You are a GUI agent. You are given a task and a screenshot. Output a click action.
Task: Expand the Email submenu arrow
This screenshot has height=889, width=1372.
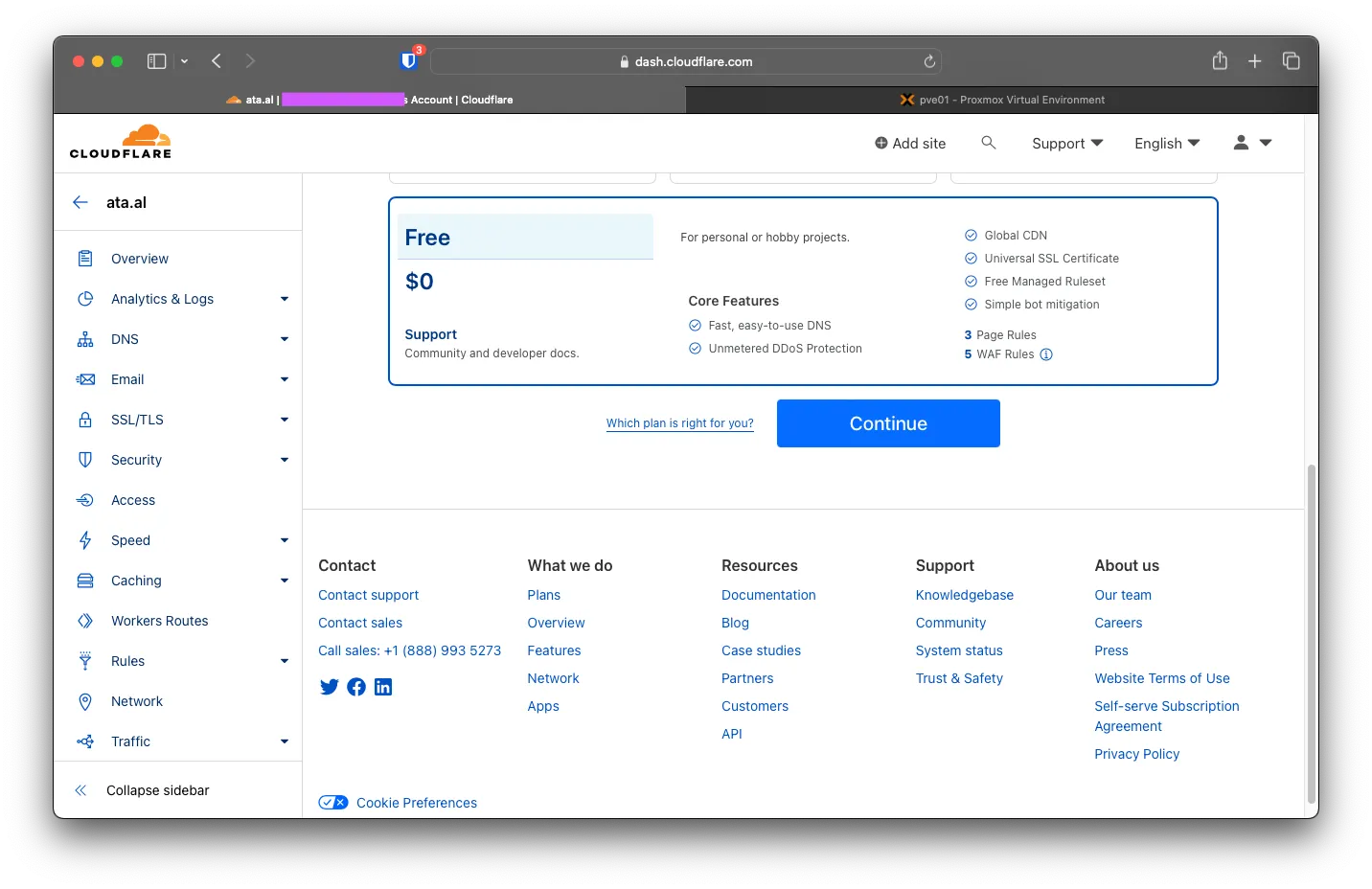(285, 379)
